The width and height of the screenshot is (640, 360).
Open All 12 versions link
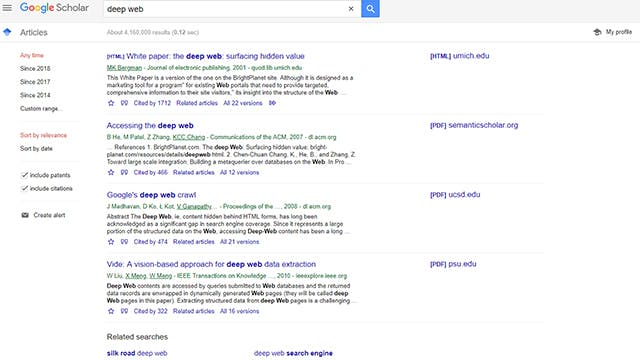click(239, 172)
